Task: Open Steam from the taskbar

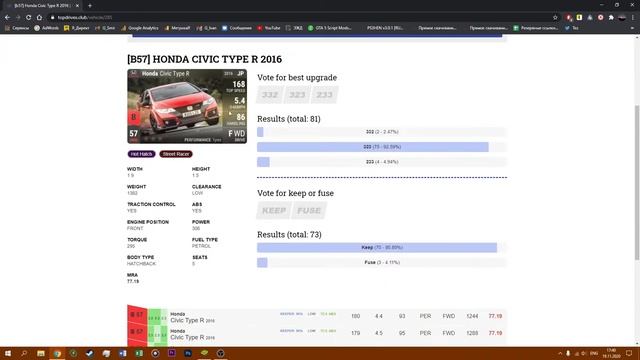Action: point(90,353)
